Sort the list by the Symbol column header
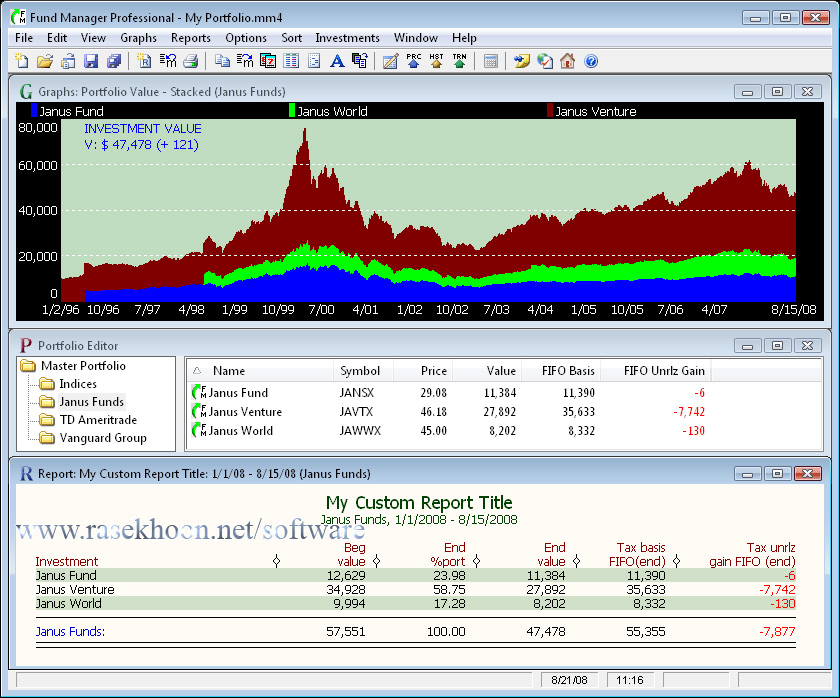Viewport: 840px width, 698px height. click(x=361, y=370)
